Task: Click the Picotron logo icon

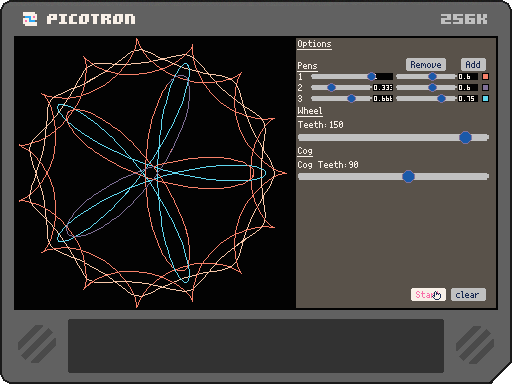Action: [30, 19]
